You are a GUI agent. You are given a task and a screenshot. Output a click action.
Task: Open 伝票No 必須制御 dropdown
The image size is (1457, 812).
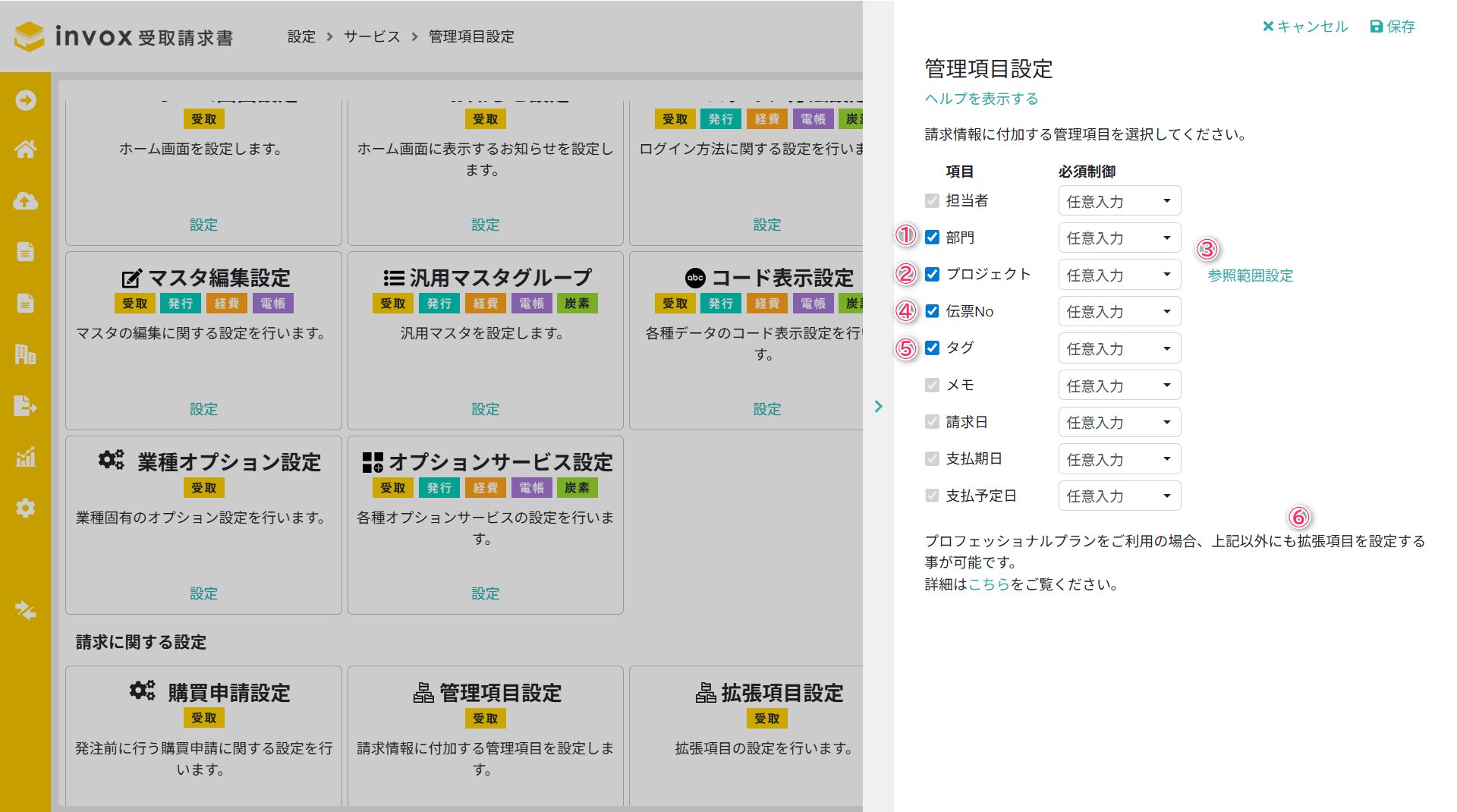[1119, 311]
